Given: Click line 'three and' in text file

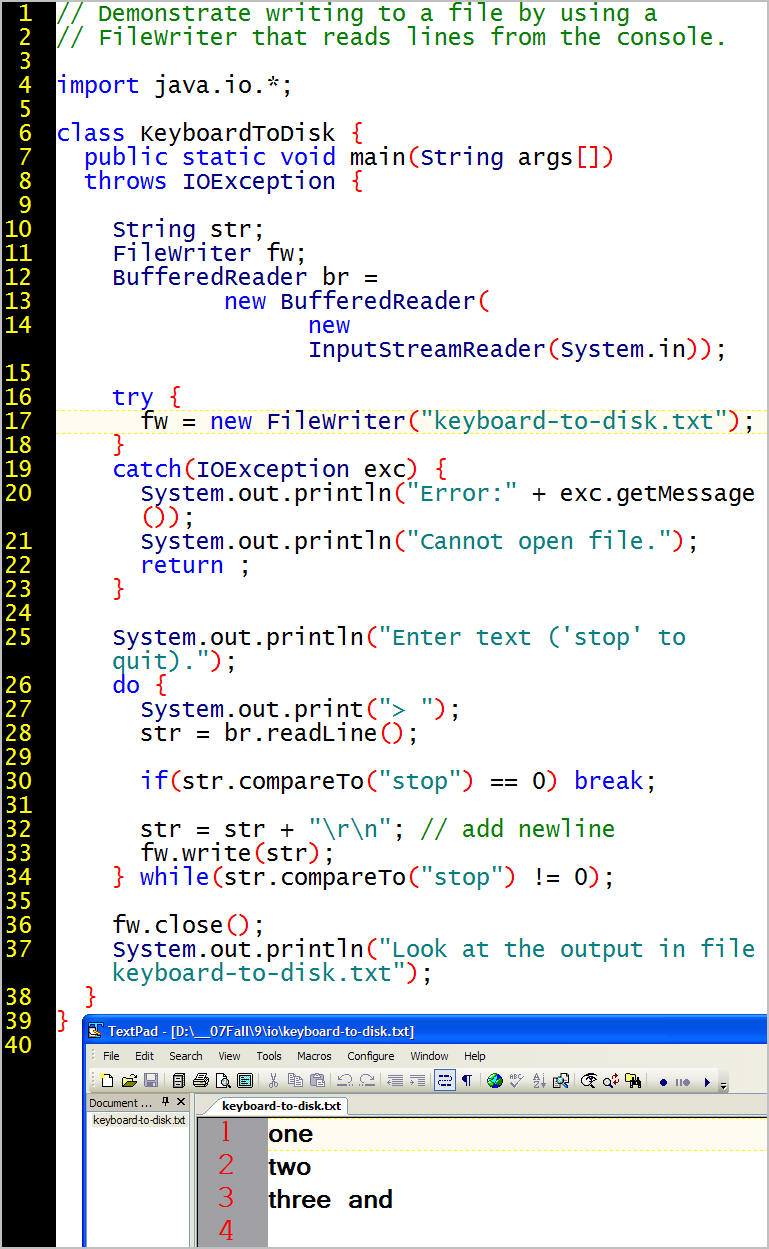Looking at the screenshot, I should click(x=330, y=1200).
